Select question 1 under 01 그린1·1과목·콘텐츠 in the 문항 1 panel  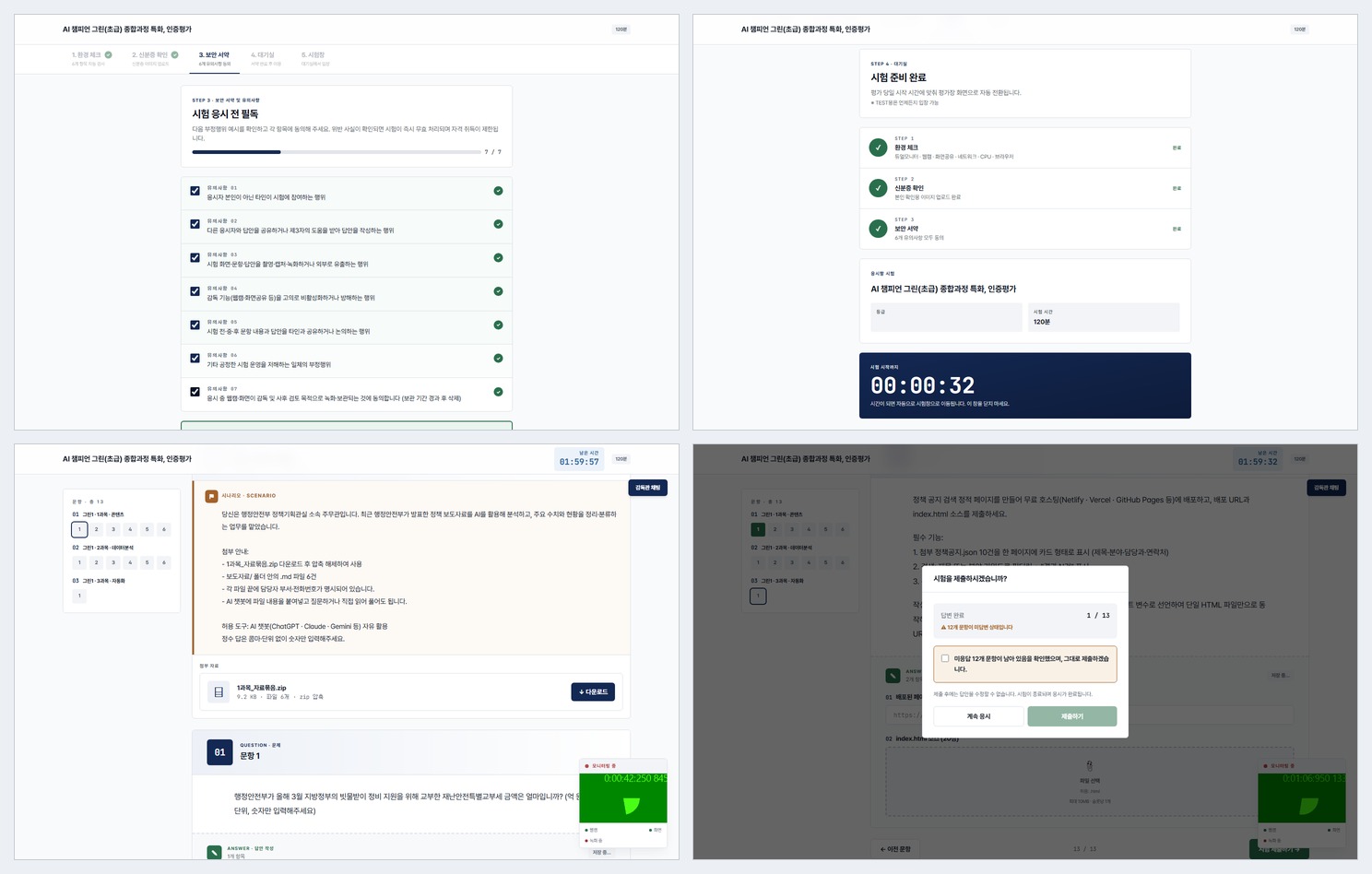pos(79,529)
